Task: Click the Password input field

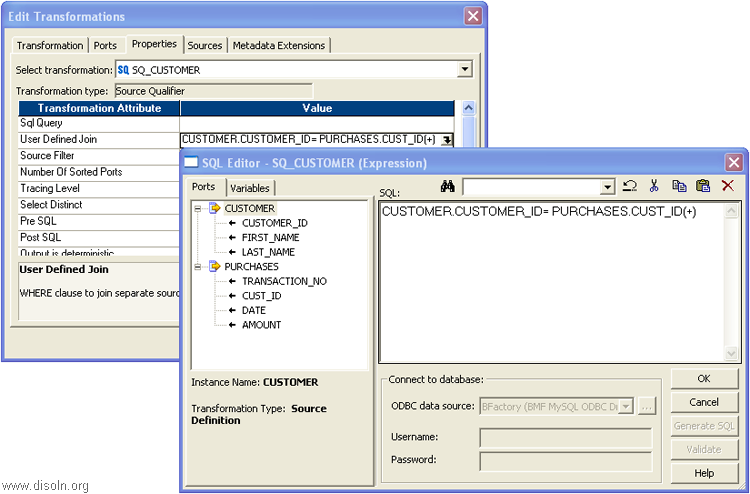Action: pyautogui.click(x=566, y=461)
